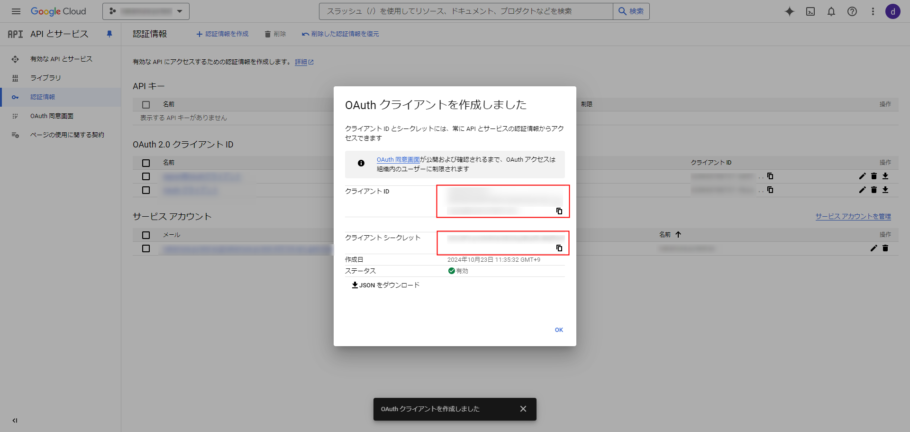The height and width of the screenshot is (432, 910).
Task: Download the JSON credentials file
Action: 386,285
